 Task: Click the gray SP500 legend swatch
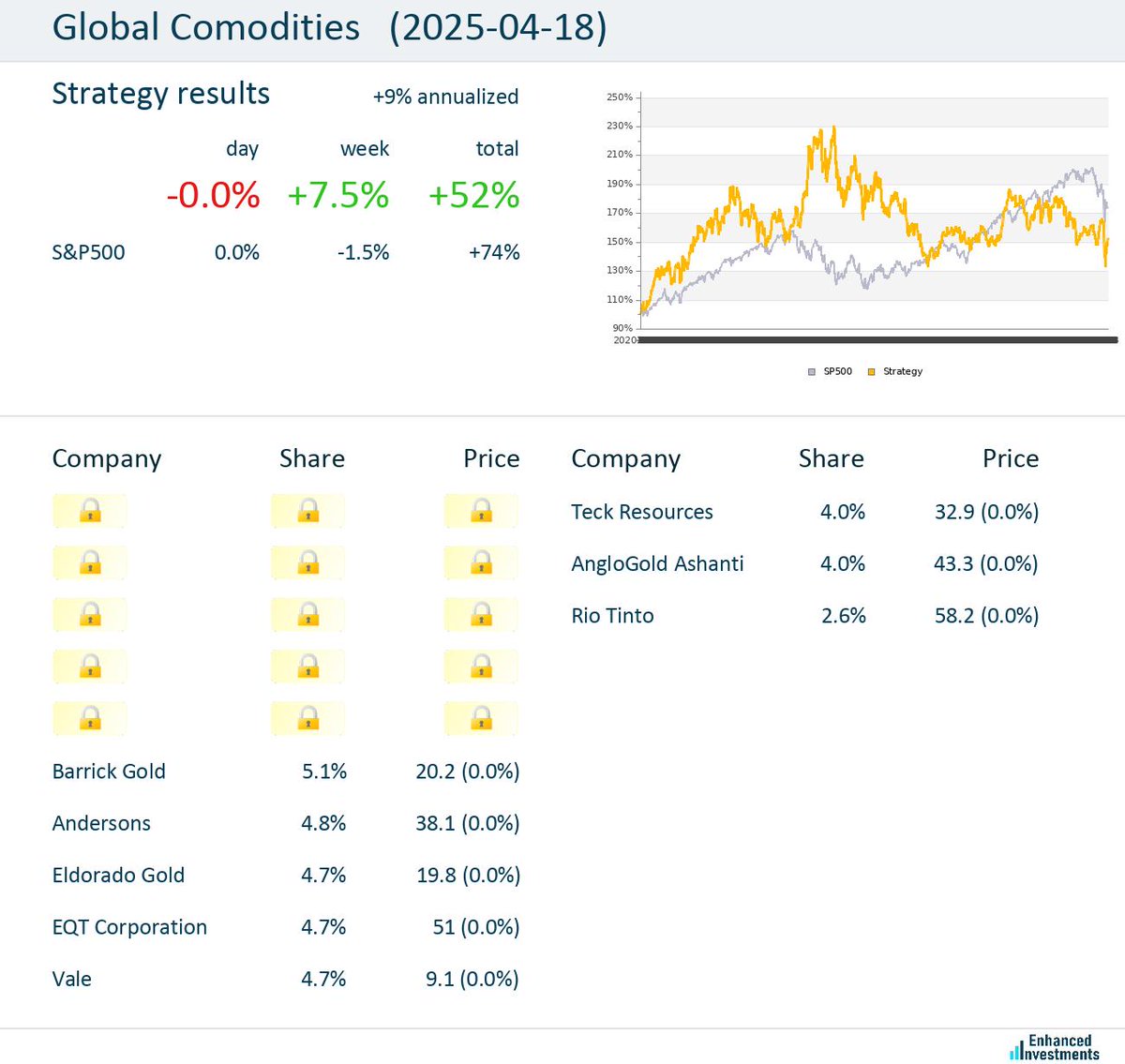812,372
